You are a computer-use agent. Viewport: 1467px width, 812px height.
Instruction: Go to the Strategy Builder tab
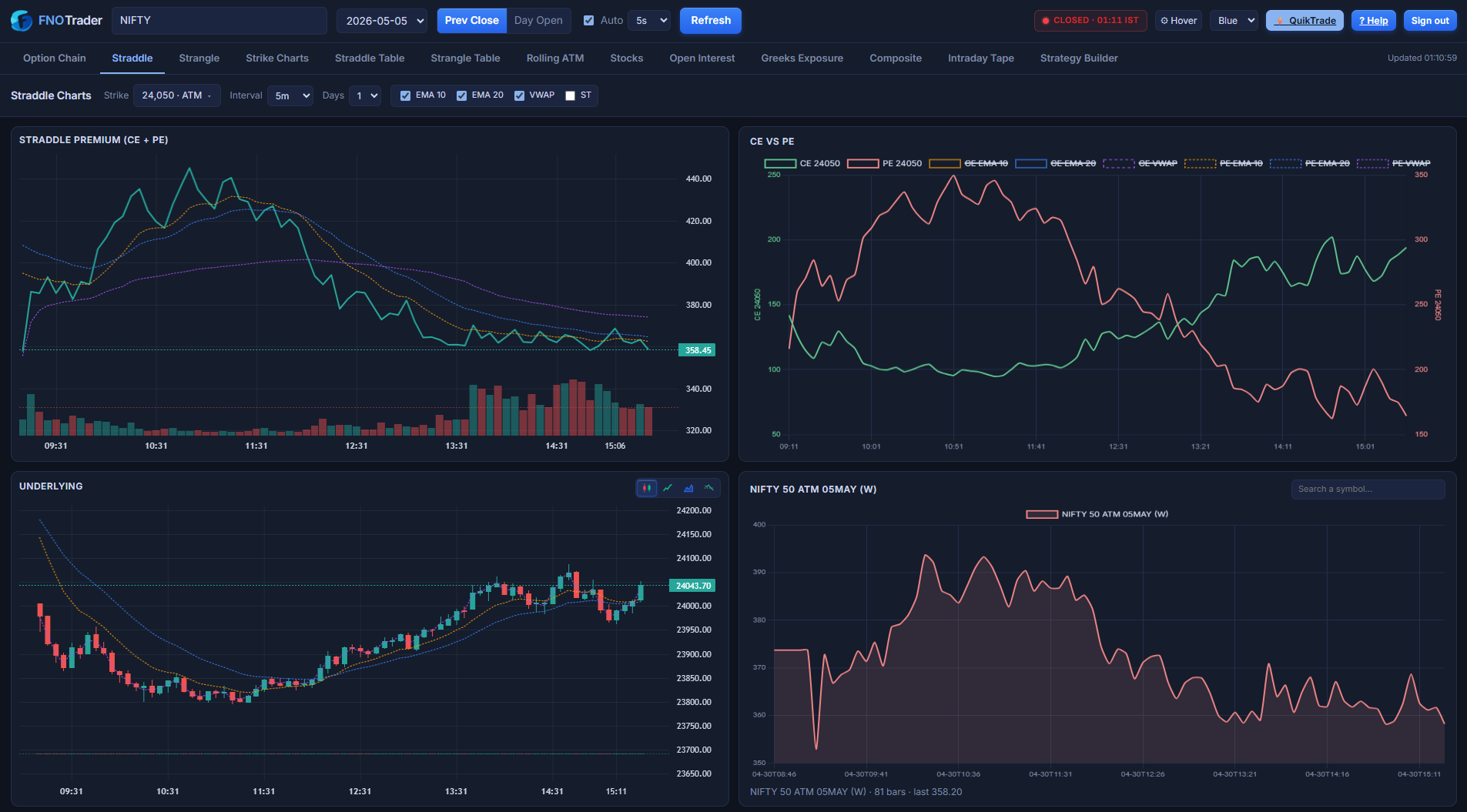1079,58
